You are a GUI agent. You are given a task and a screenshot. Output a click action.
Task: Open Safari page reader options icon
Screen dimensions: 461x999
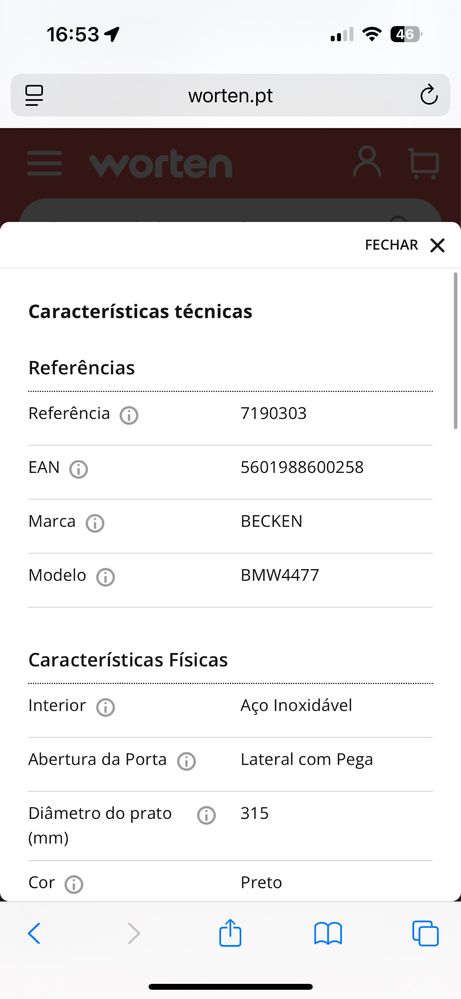(34, 96)
